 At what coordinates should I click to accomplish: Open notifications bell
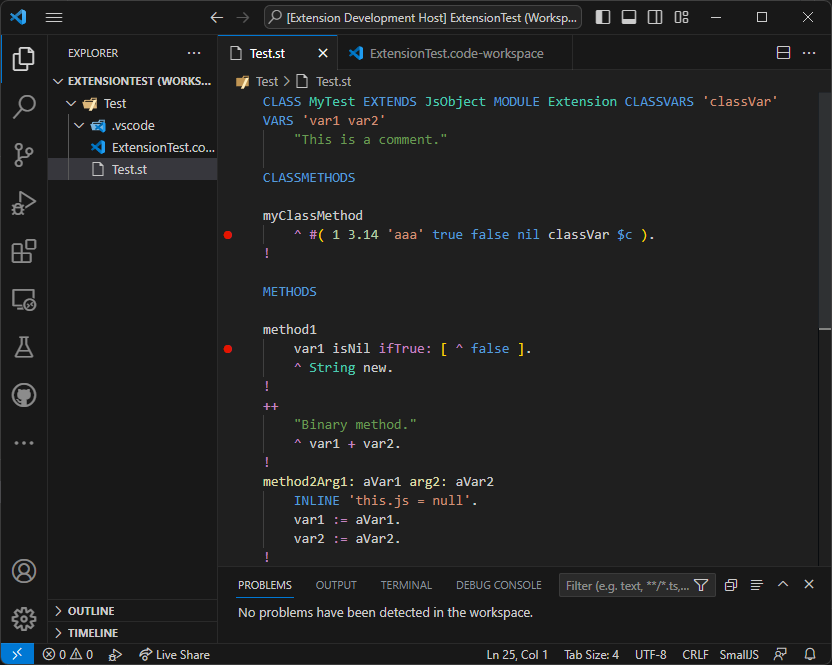(x=810, y=654)
